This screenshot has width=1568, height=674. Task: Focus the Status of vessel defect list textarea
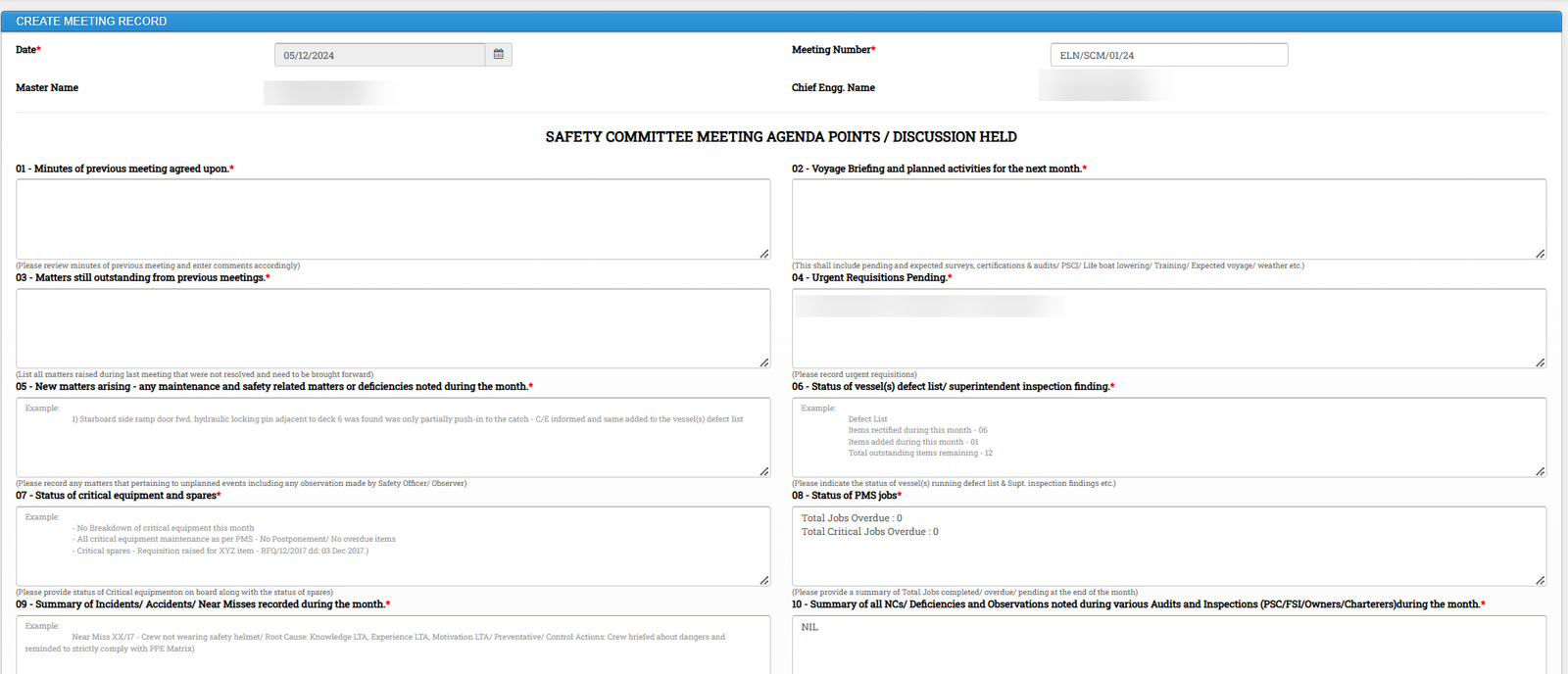click(x=1169, y=437)
